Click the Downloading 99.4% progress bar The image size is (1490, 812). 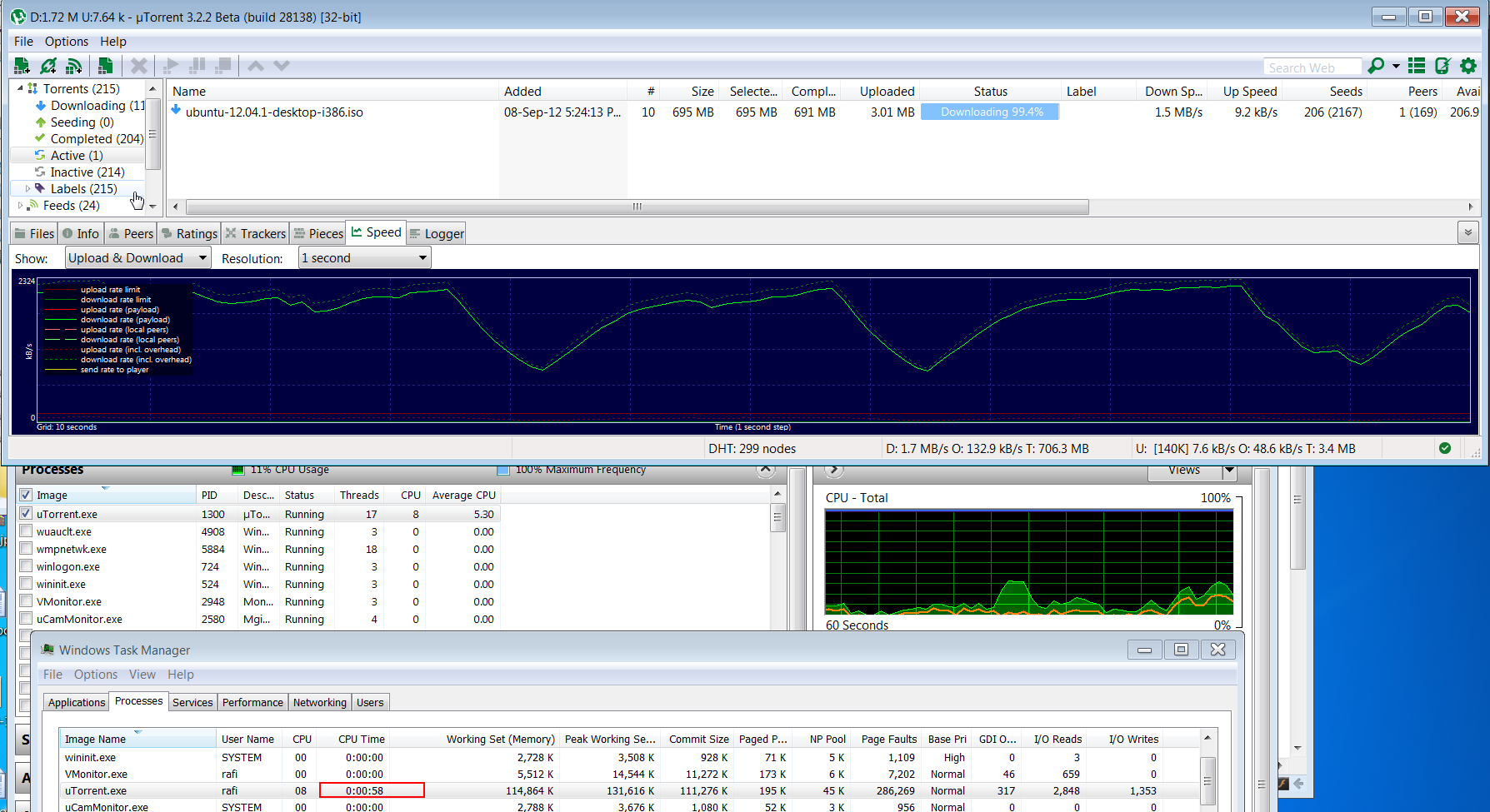[x=990, y=112]
